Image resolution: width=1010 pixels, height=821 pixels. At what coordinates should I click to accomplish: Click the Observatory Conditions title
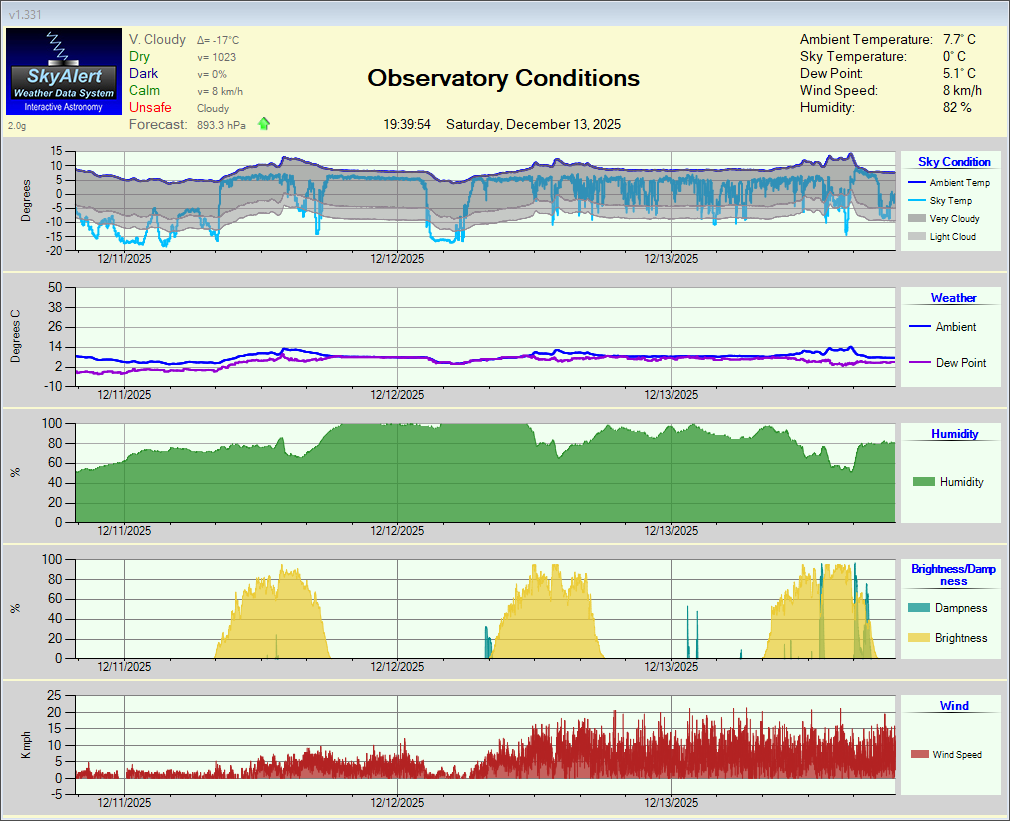click(503, 78)
